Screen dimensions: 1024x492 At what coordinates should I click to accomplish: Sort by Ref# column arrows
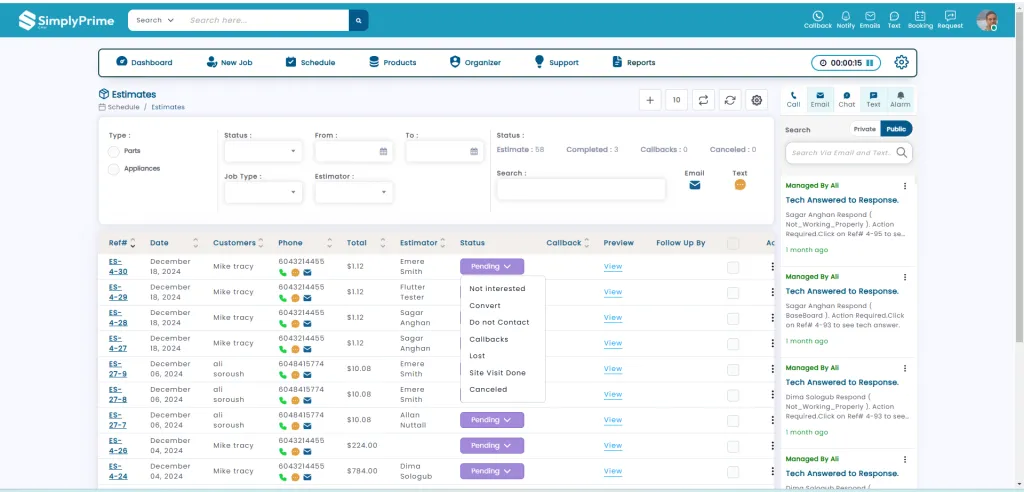point(133,243)
